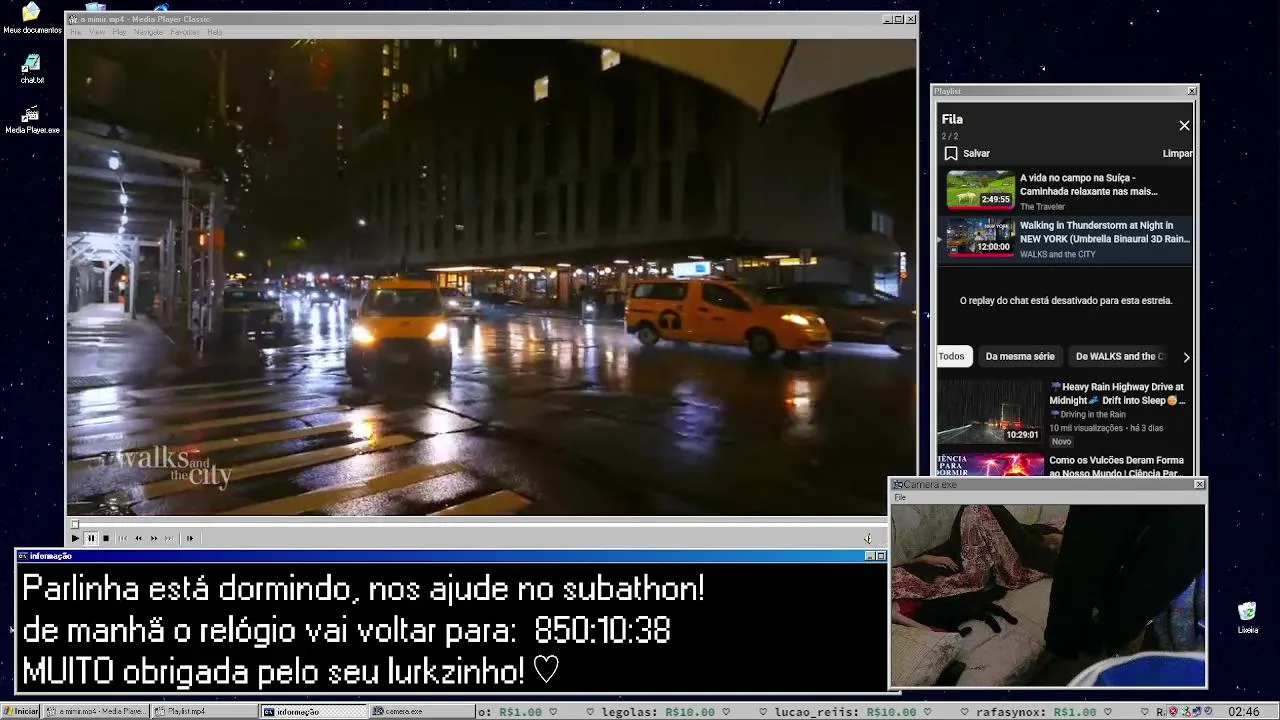Click the Pause button in Media Player Classic
Screen dimensions: 1280x720
[x=90, y=538]
